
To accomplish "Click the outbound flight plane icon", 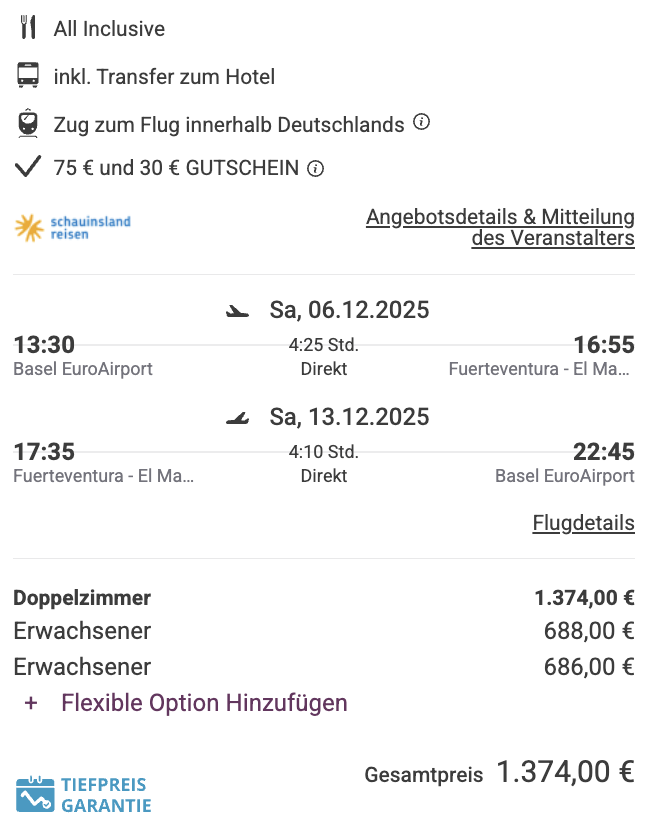I will [237, 311].
